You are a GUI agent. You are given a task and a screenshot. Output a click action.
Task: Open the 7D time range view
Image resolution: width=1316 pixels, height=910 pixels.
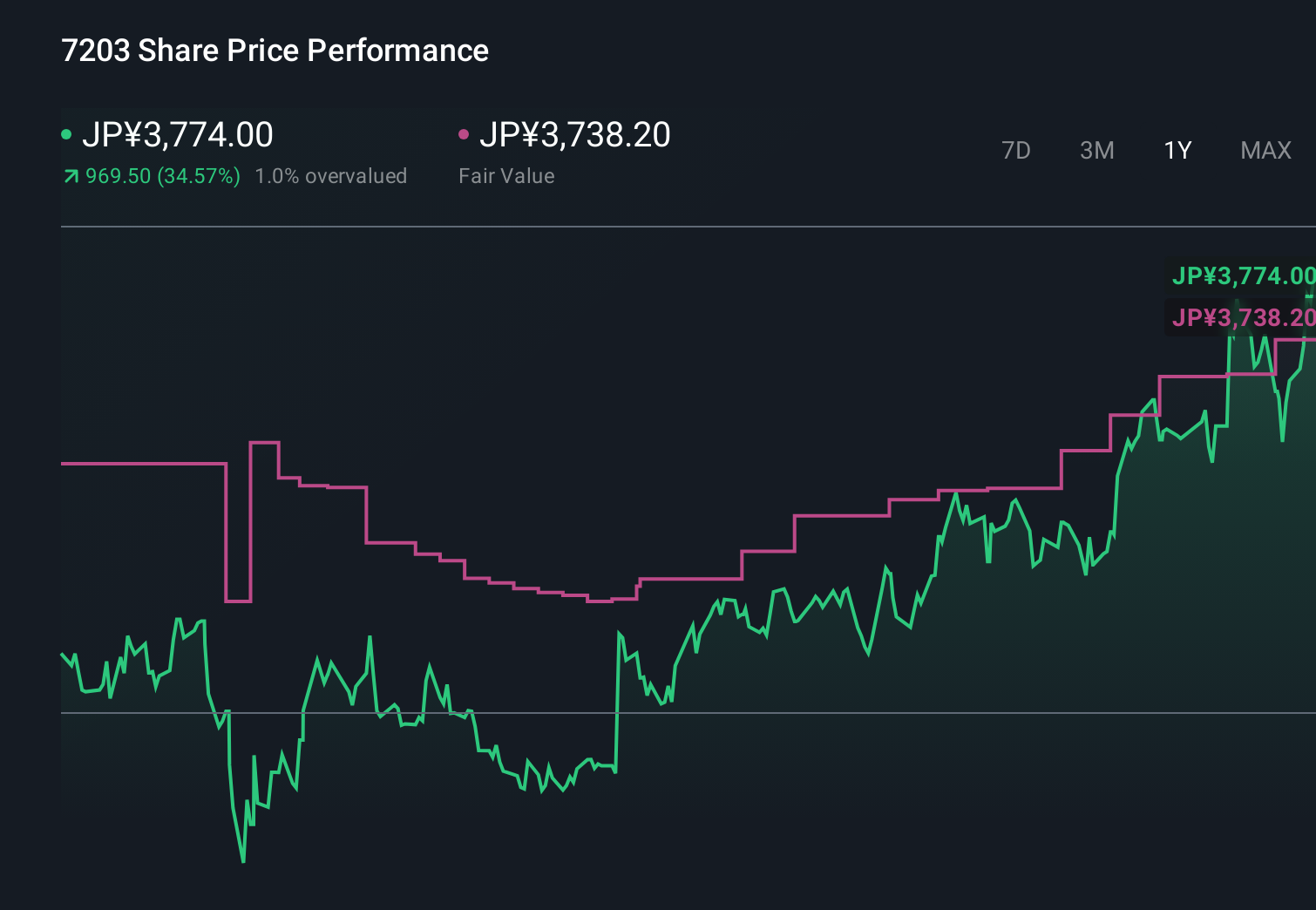1016,150
